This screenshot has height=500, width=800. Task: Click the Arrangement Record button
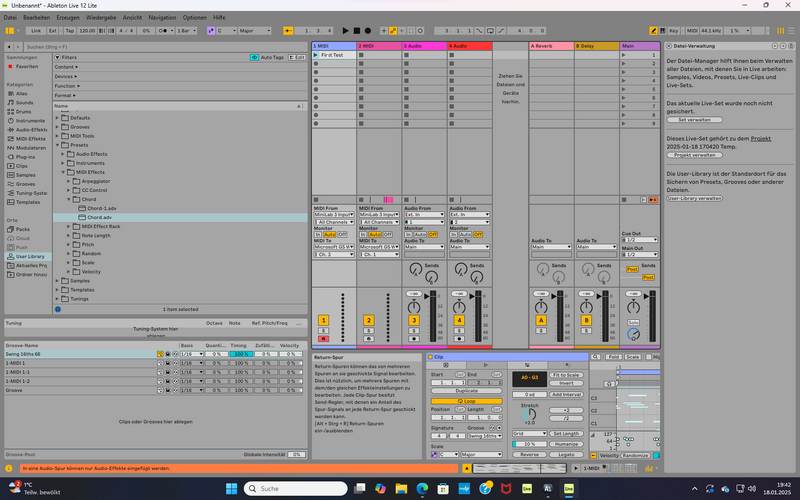coord(367,31)
